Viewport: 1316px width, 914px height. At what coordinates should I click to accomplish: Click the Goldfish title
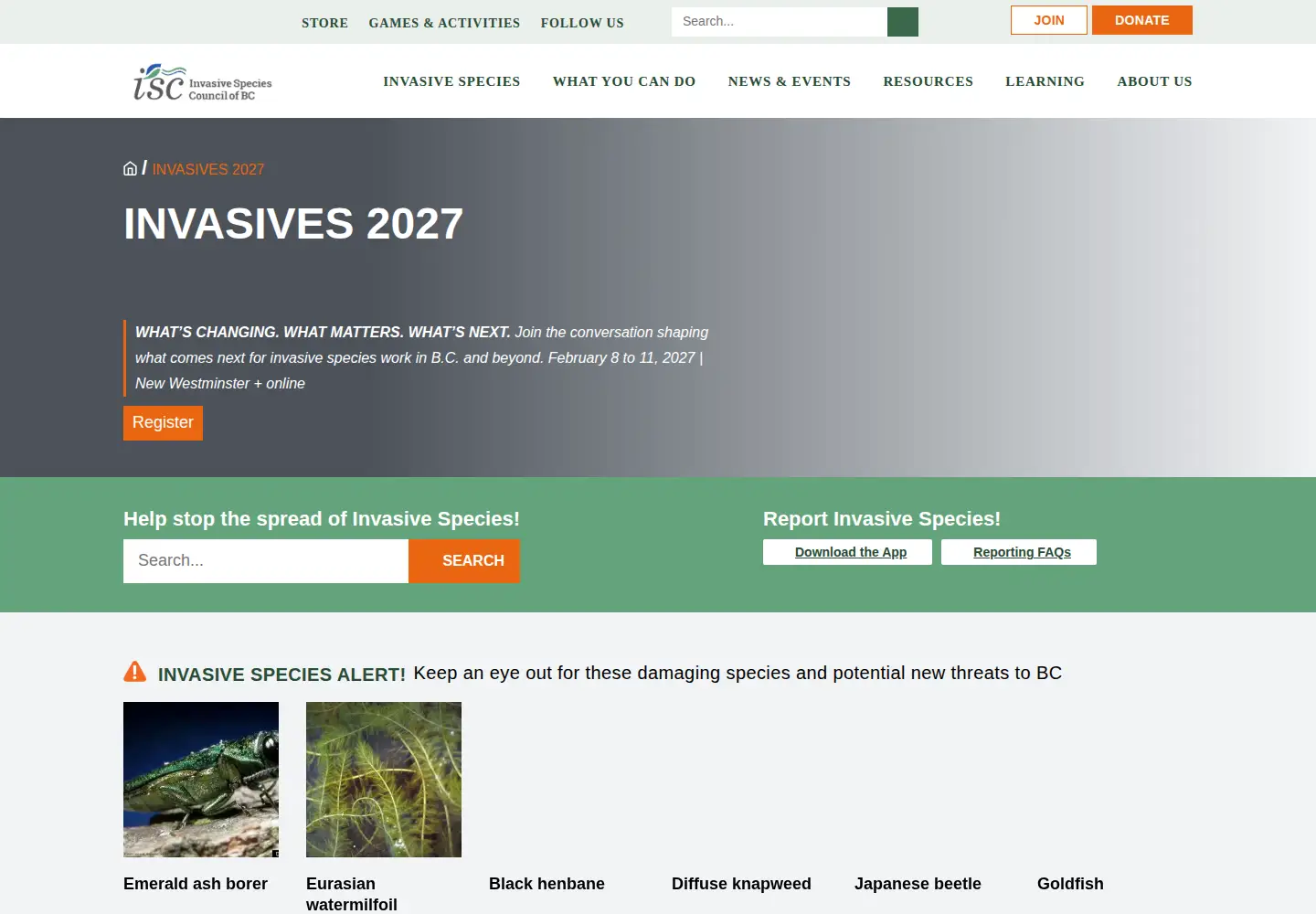click(1070, 884)
